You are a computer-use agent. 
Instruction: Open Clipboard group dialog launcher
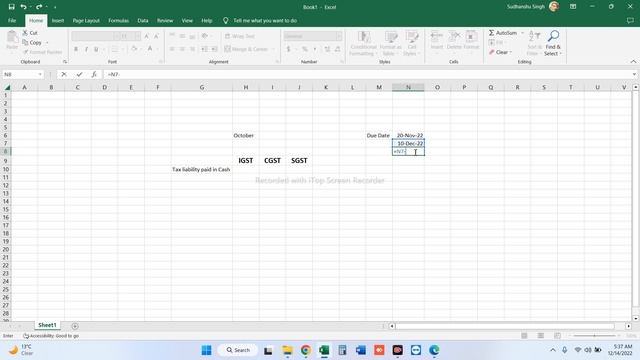[x=65, y=62]
